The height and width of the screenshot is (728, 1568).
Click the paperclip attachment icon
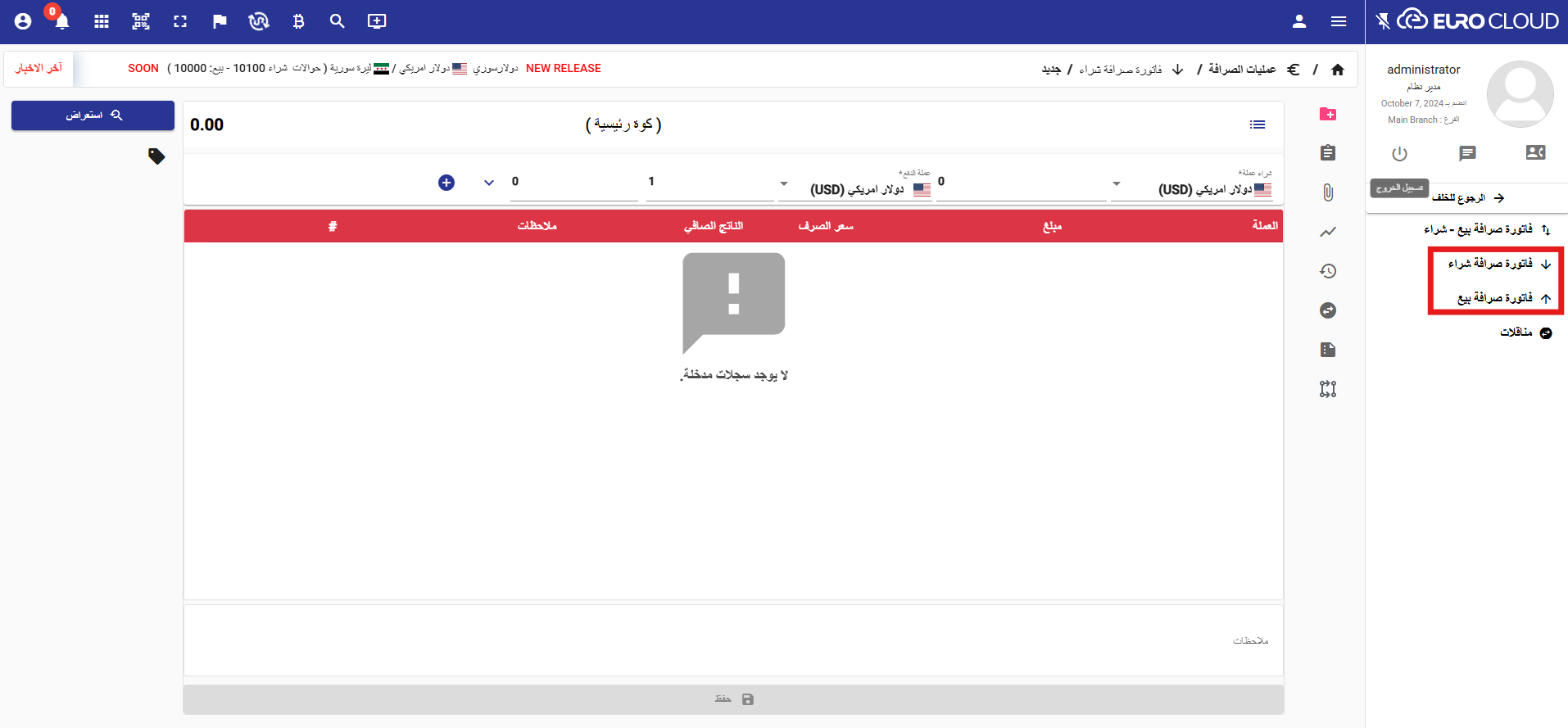[x=1328, y=192]
